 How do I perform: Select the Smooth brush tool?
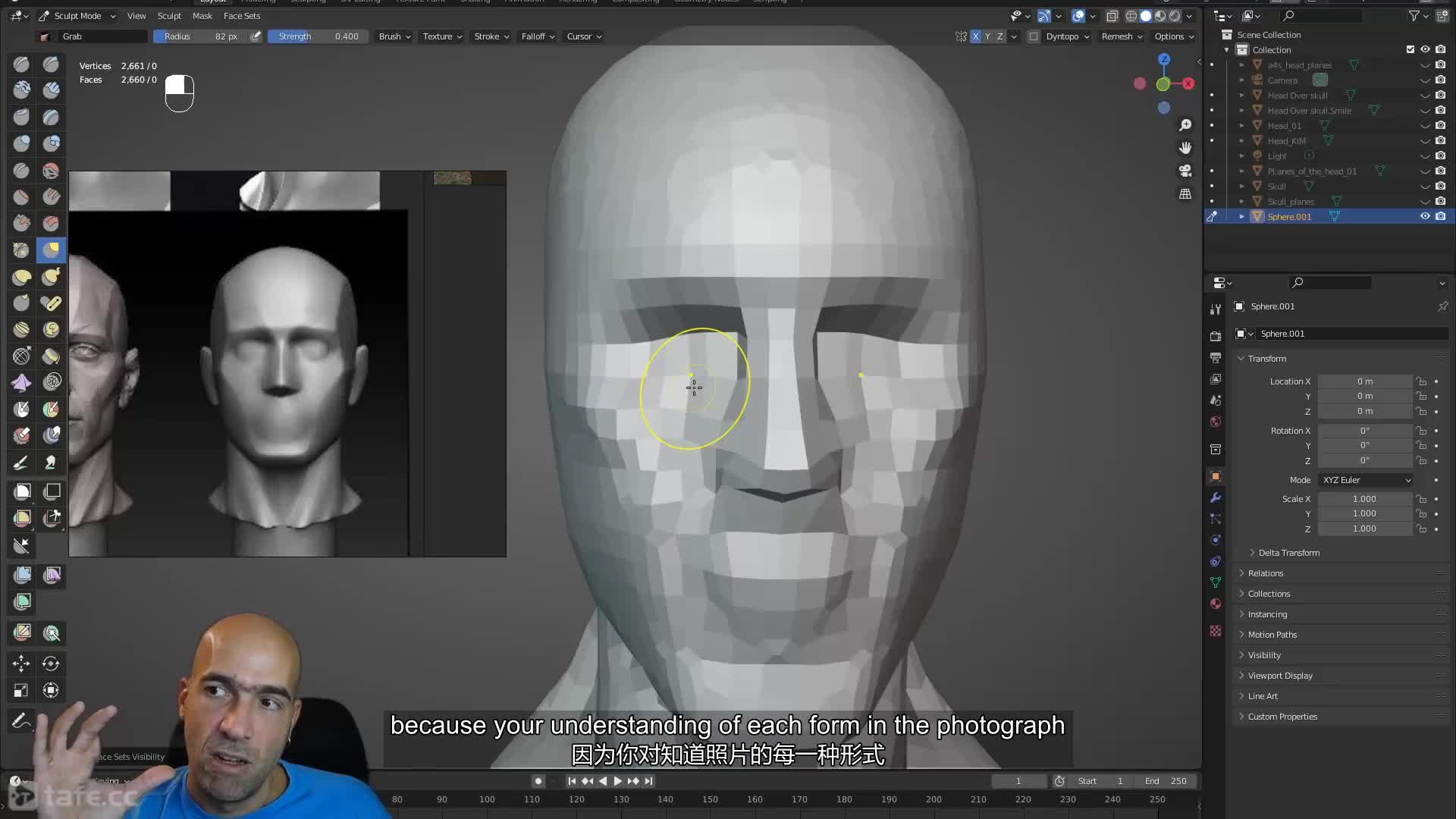coord(51,171)
